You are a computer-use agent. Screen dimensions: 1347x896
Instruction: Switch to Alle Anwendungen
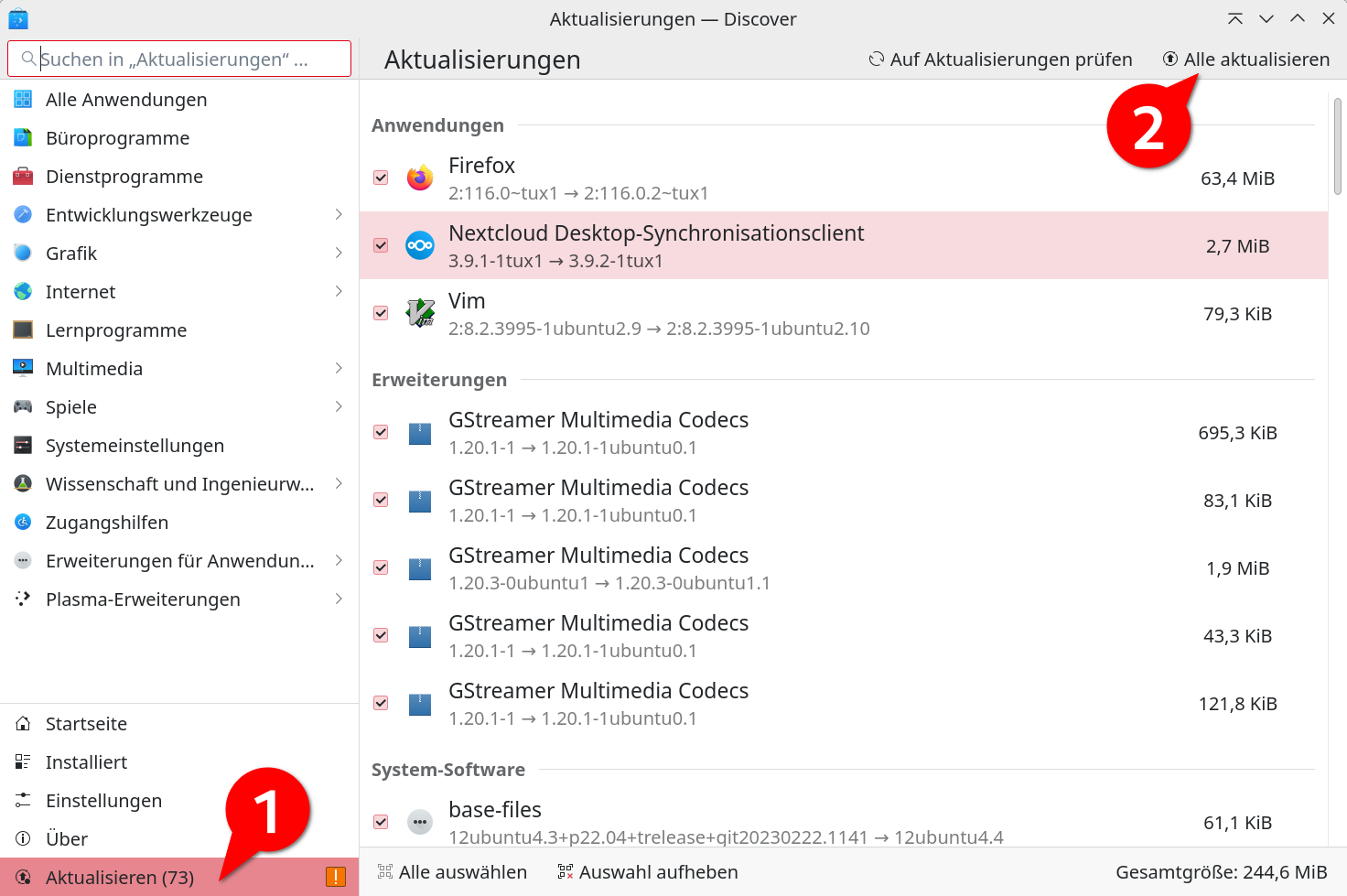tap(125, 99)
